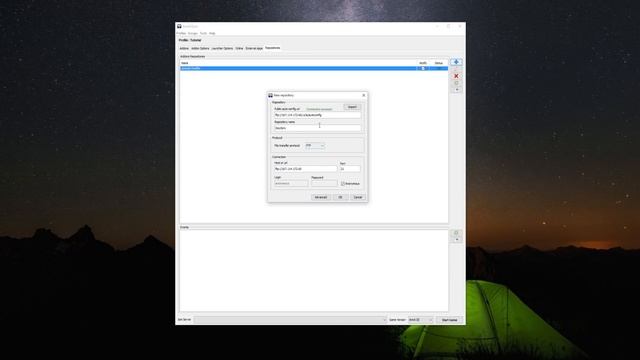This screenshot has width=640, height=360.
Task: Click the red X remove repository icon
Action: (456, 76)
